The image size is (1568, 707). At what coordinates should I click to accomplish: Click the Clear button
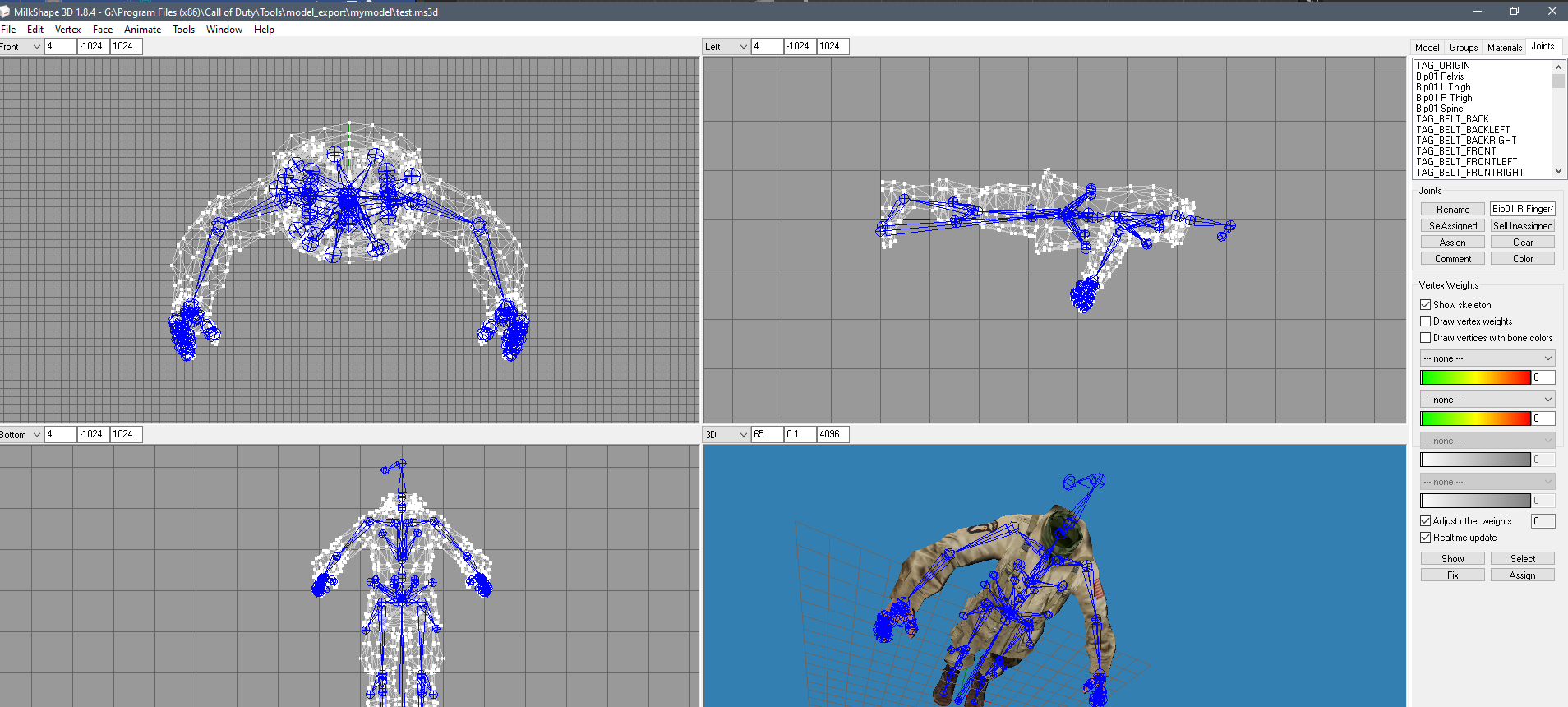[1523, 243]
